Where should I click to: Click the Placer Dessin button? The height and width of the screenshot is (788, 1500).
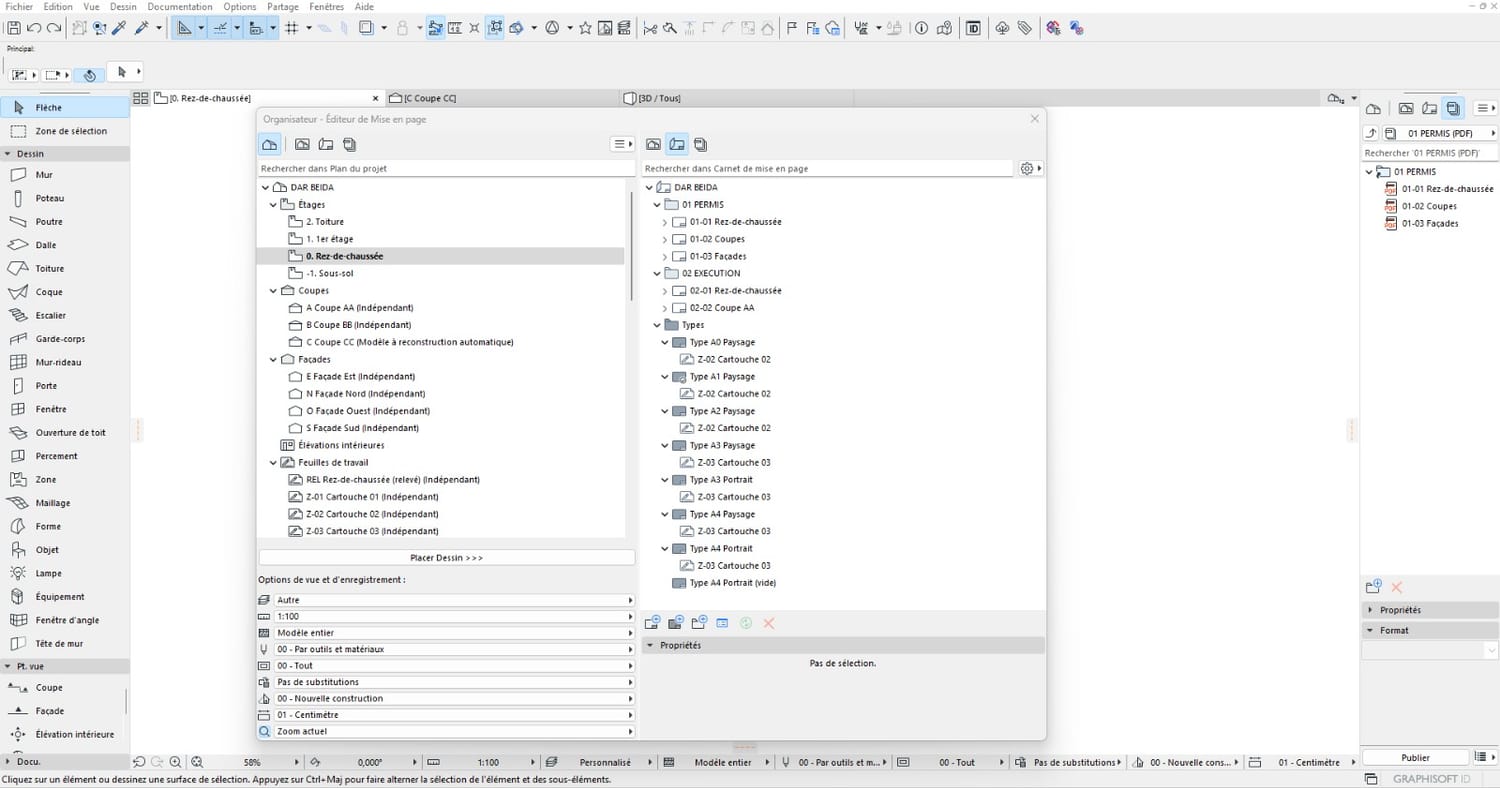(x=446, y=558)
